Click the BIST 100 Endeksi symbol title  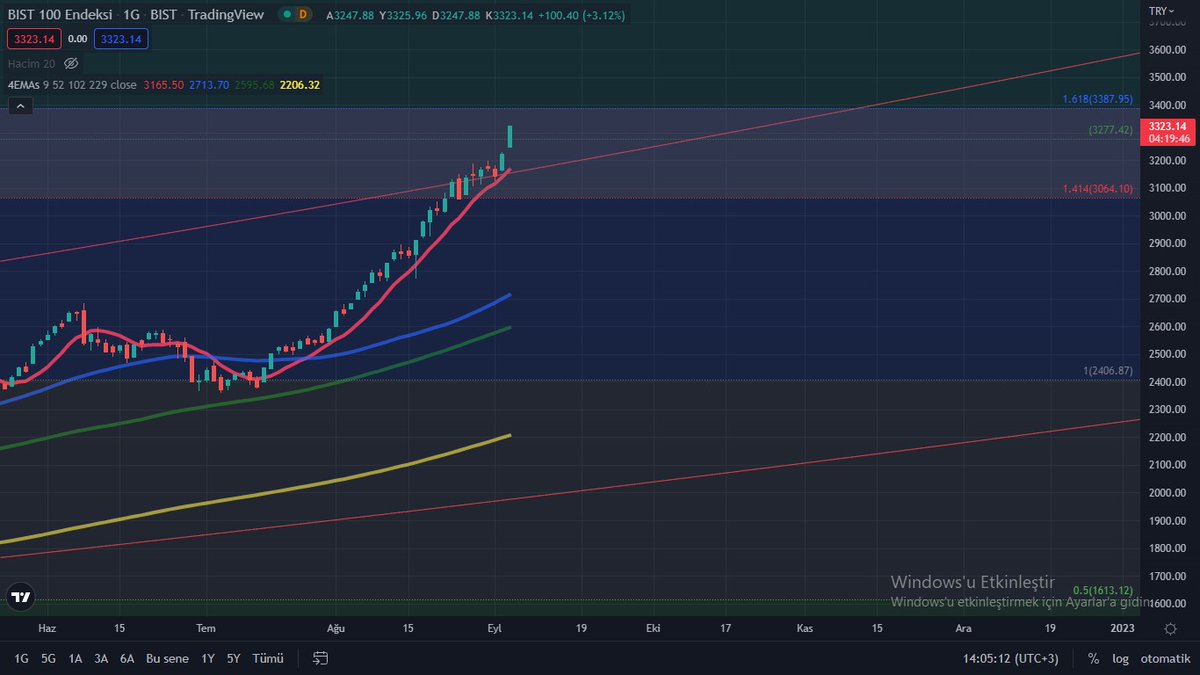[60, 14]
